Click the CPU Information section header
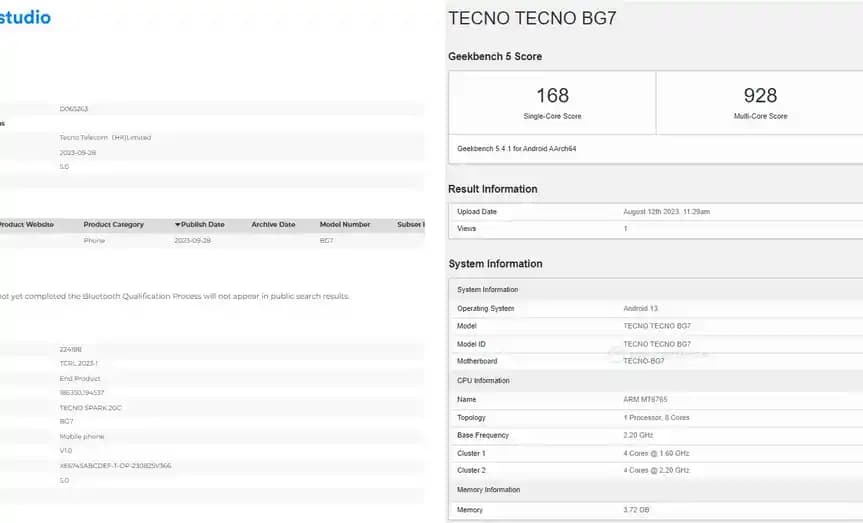 click(483, 381)
